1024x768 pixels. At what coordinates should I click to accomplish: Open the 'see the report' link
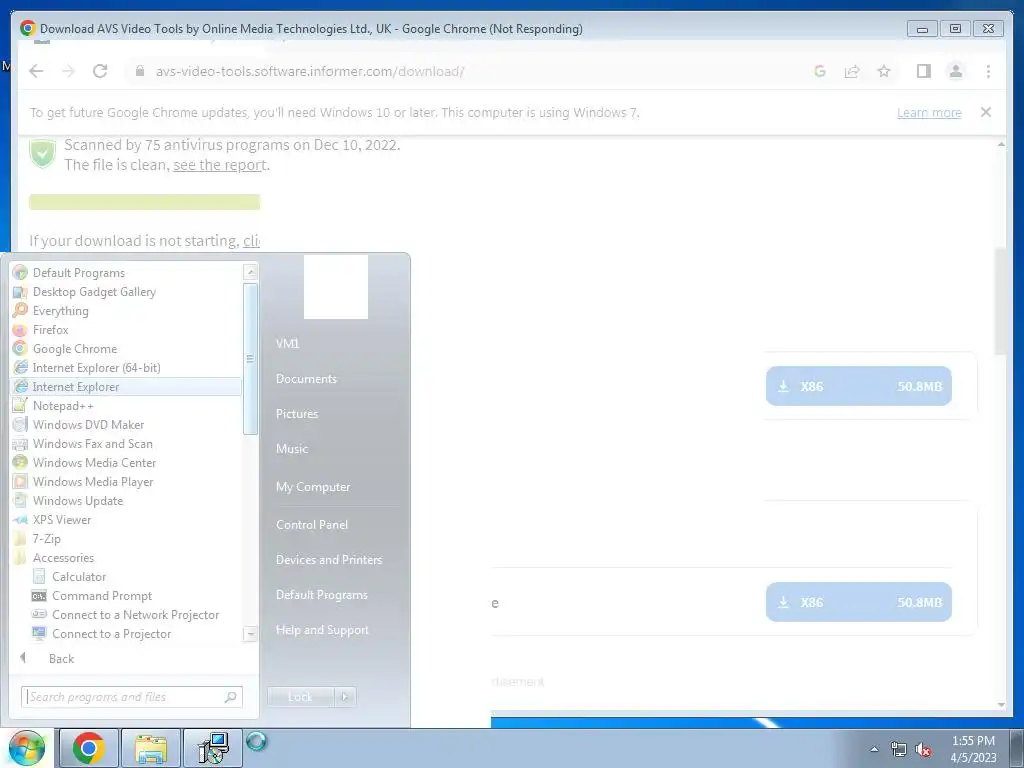[220, 165]
